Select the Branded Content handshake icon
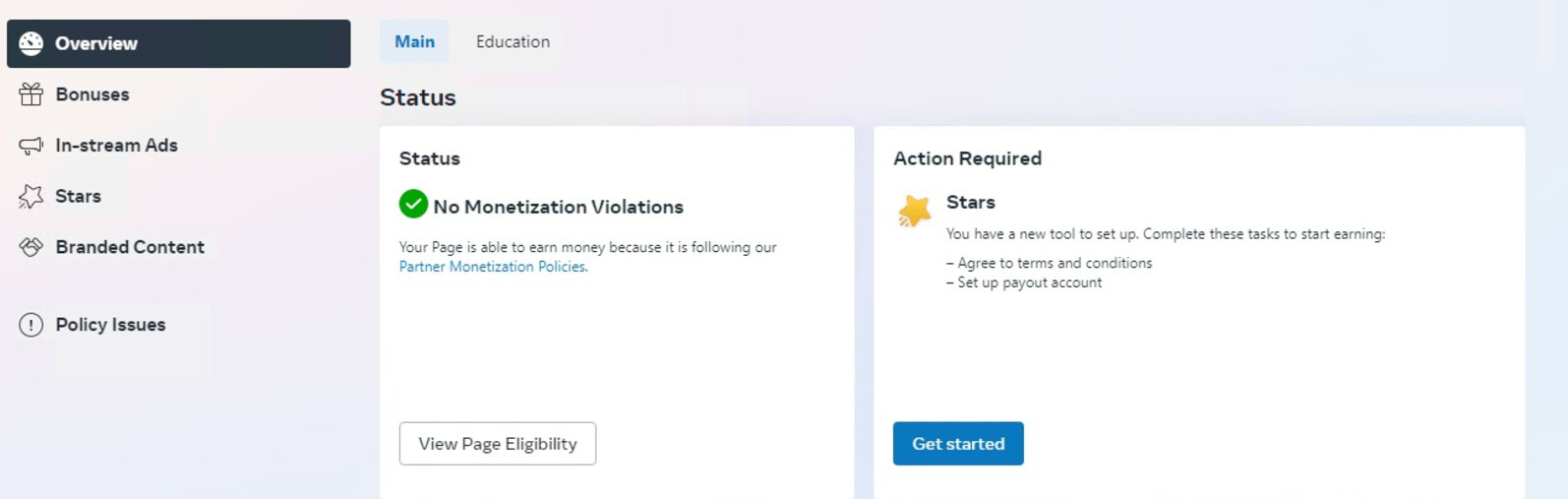This screenshot has height=499, width=1568. 30,247
